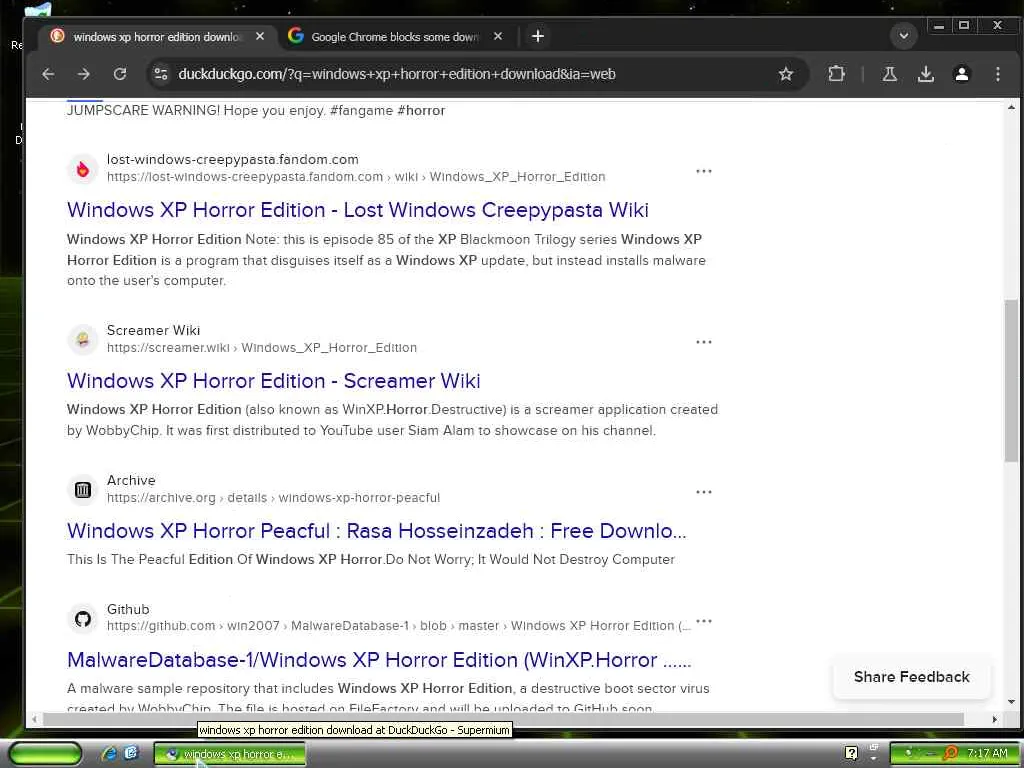
Task: Click the "Github" site name text
Action: [x=128, y=609]
